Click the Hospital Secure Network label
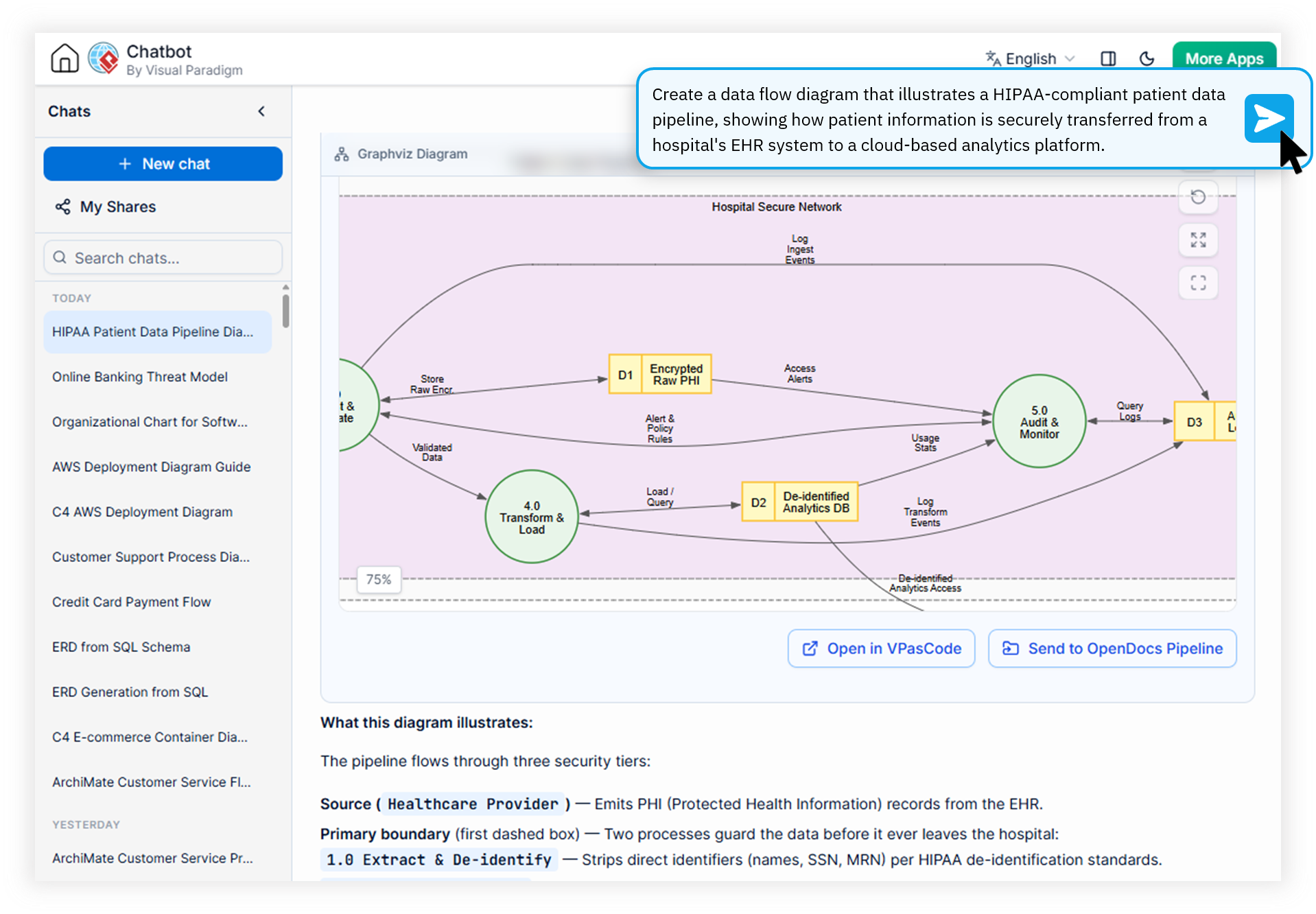This screenshot has height=914, width=1316. [x=776, y=207]
